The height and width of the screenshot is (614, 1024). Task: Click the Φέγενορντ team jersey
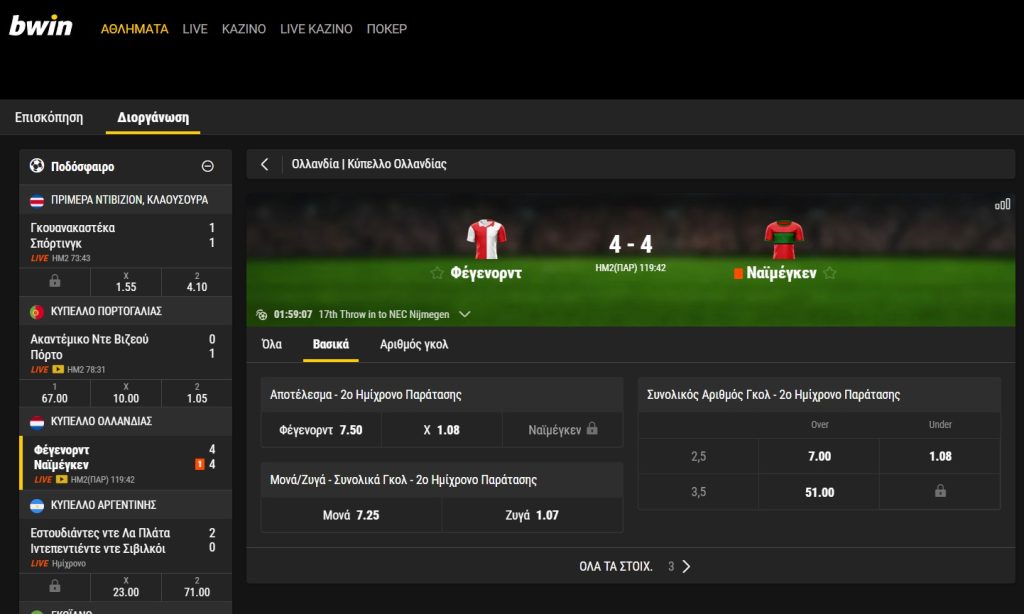point(487,238)
